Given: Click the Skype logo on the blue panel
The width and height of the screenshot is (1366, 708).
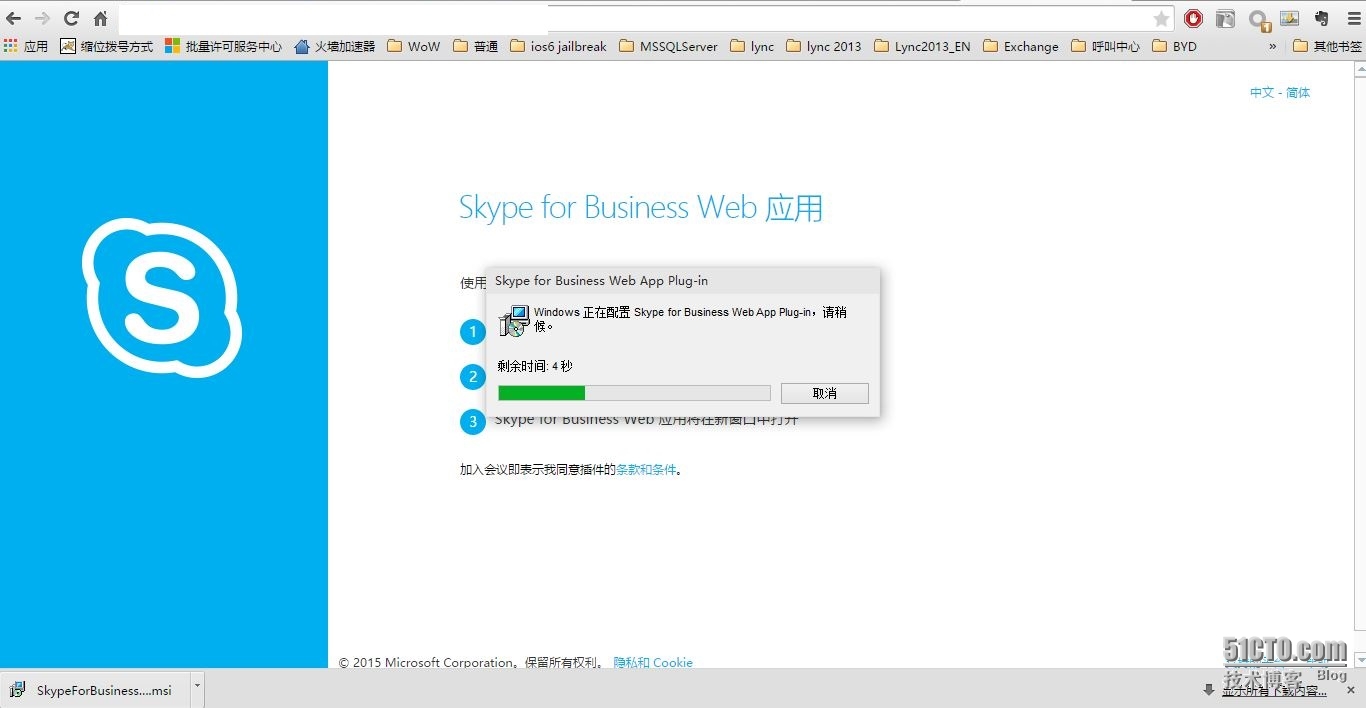Looking at the screenshot, I should (x=162, y=298).
